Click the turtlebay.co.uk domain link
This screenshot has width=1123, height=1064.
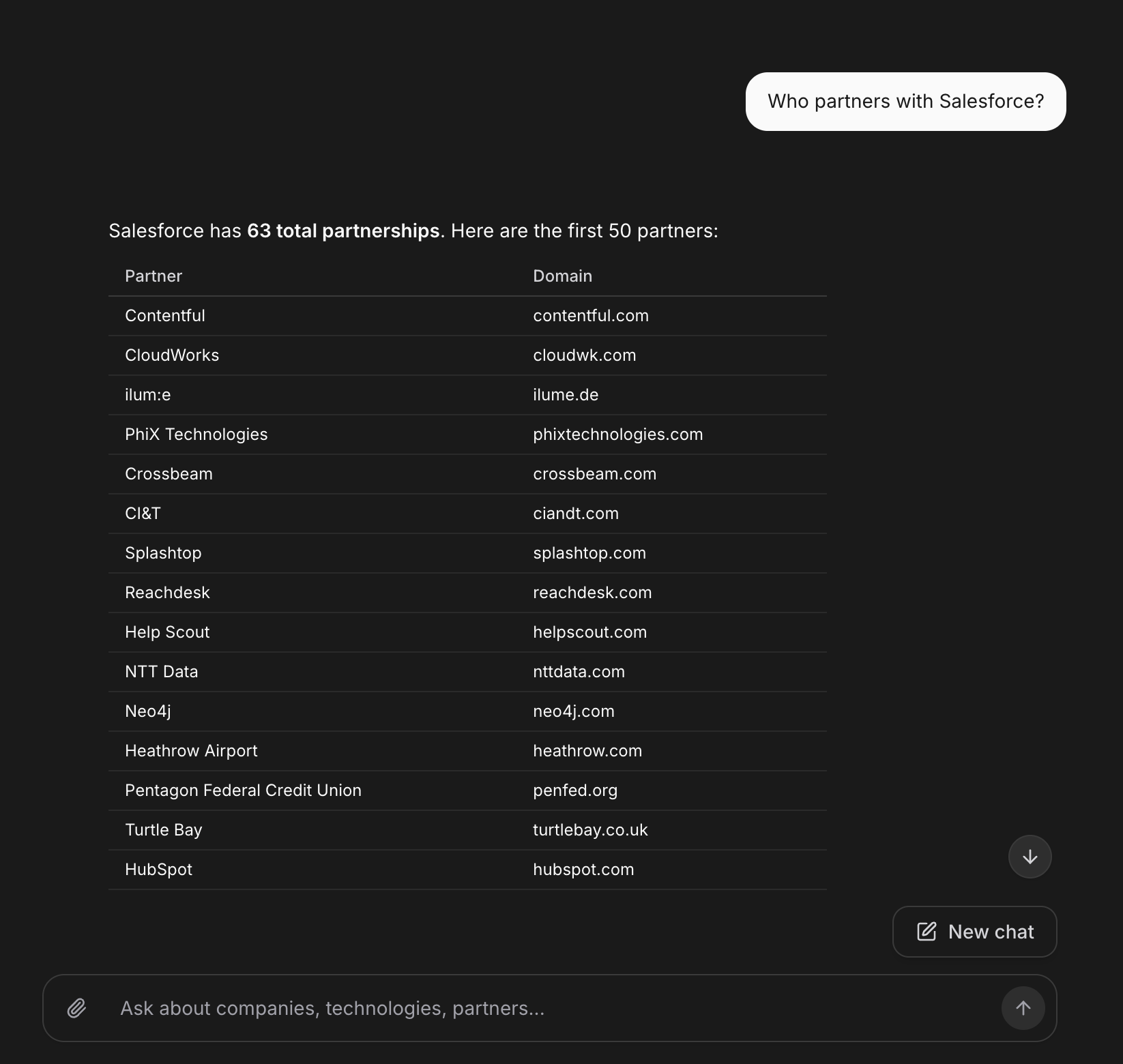tap(591, 830)
